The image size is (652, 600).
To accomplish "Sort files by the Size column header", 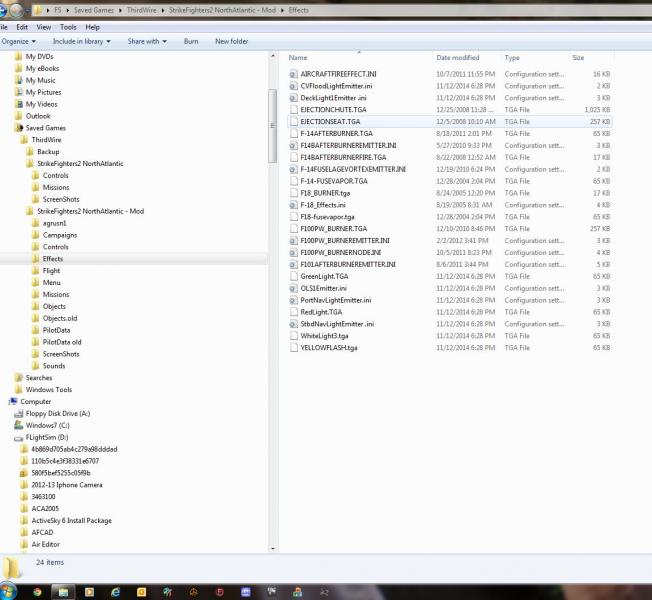I will pyautogui.click(x=590, y=58).
